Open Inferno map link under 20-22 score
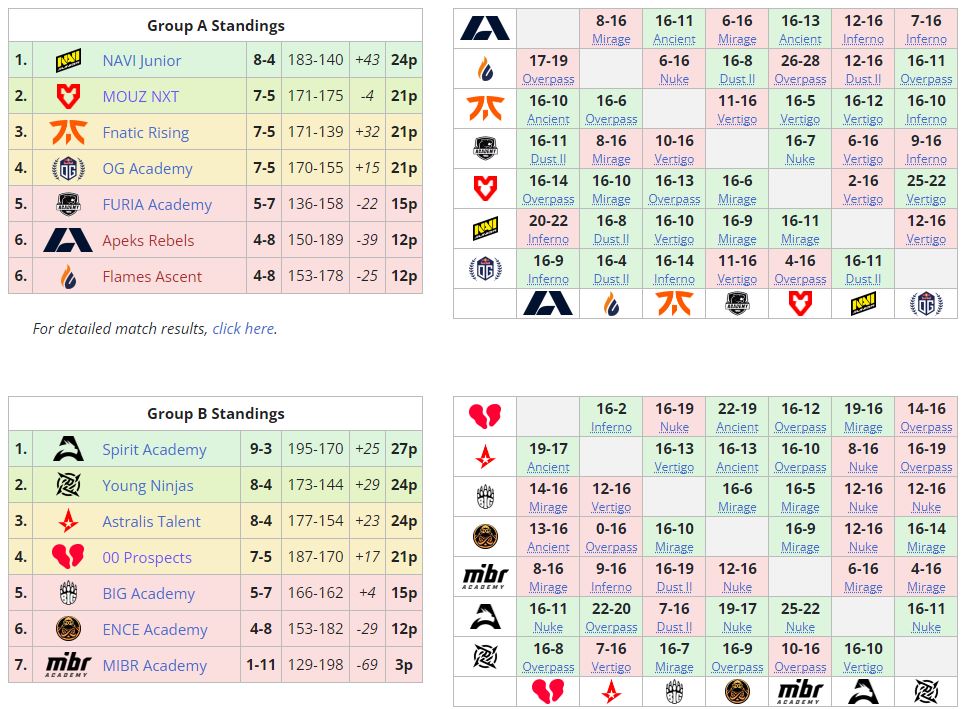The width and height of the screenshot is (961, 709). pos(548,239)
